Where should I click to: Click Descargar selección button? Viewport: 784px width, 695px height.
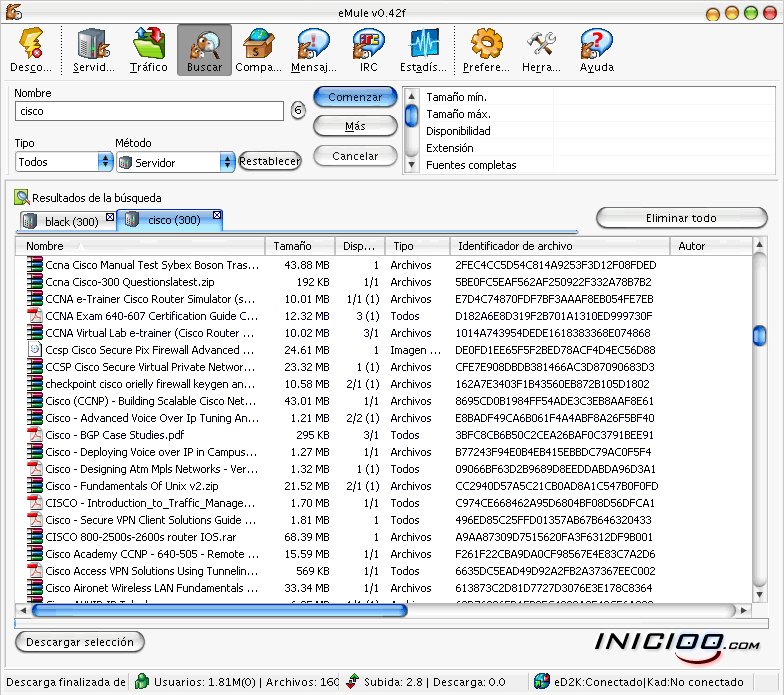coord(80,642)
